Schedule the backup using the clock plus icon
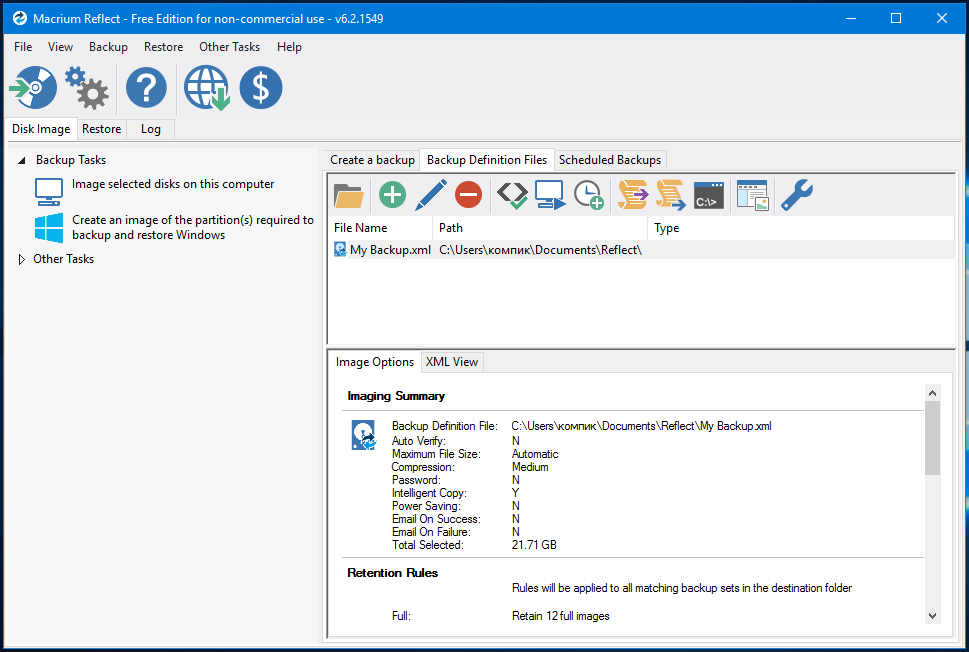Viewport: 969px width, 652px height. tap(588, 195)
